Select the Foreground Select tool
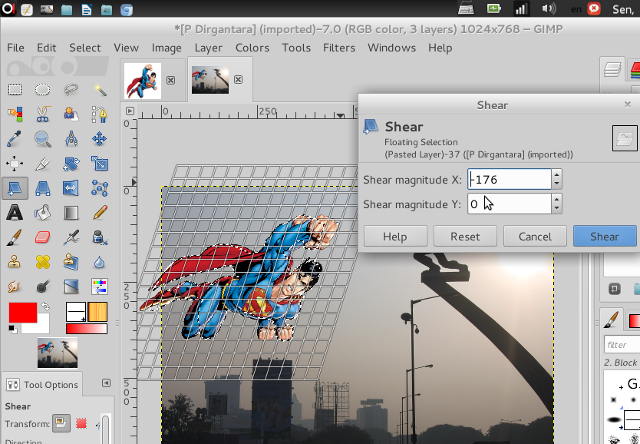This screenshot has width=640, height=444. [x=71, y=114]
